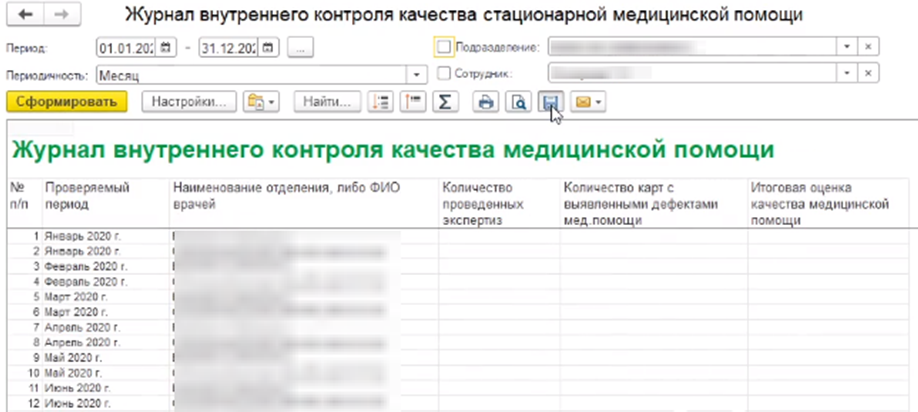The height and width of the screenshot is (412, 918).
Task: Open the send by email dropdown
Action: tap(587, 102)
